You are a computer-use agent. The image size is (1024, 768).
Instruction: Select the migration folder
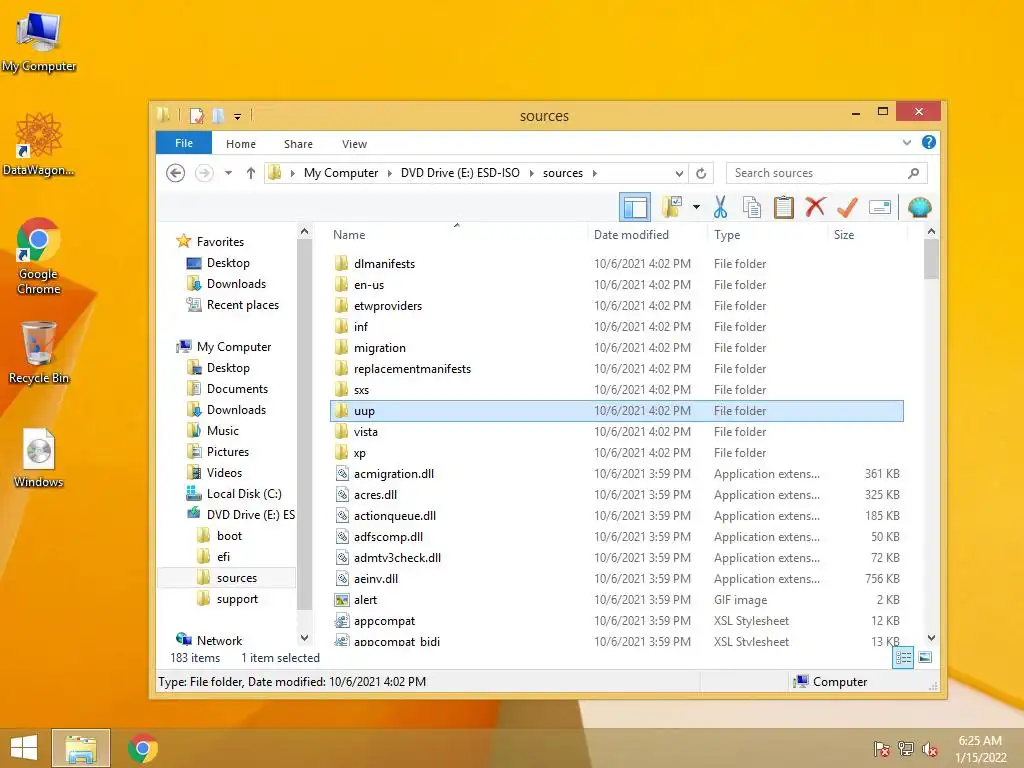(x=379, y=348)
